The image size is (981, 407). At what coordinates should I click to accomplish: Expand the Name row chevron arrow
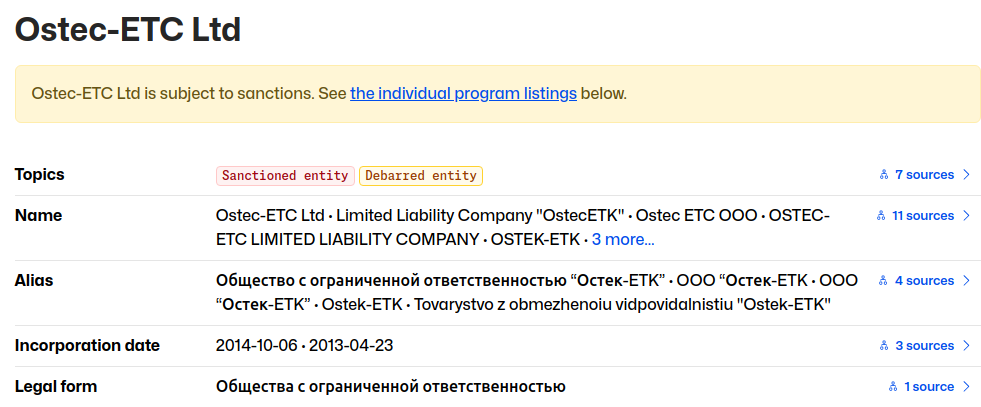pos(966,216)
